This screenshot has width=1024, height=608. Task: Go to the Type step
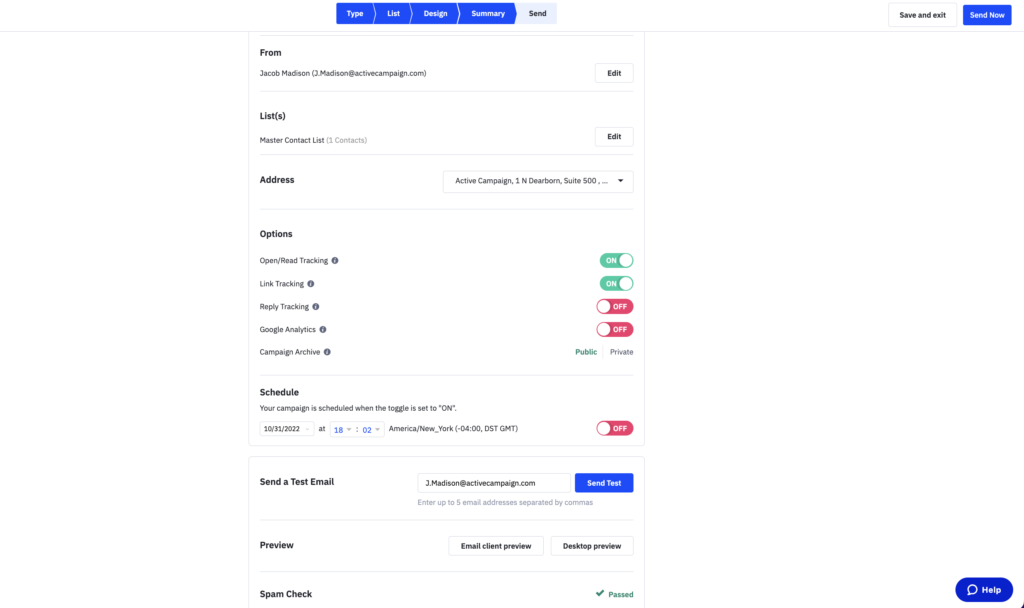[355, 14]
